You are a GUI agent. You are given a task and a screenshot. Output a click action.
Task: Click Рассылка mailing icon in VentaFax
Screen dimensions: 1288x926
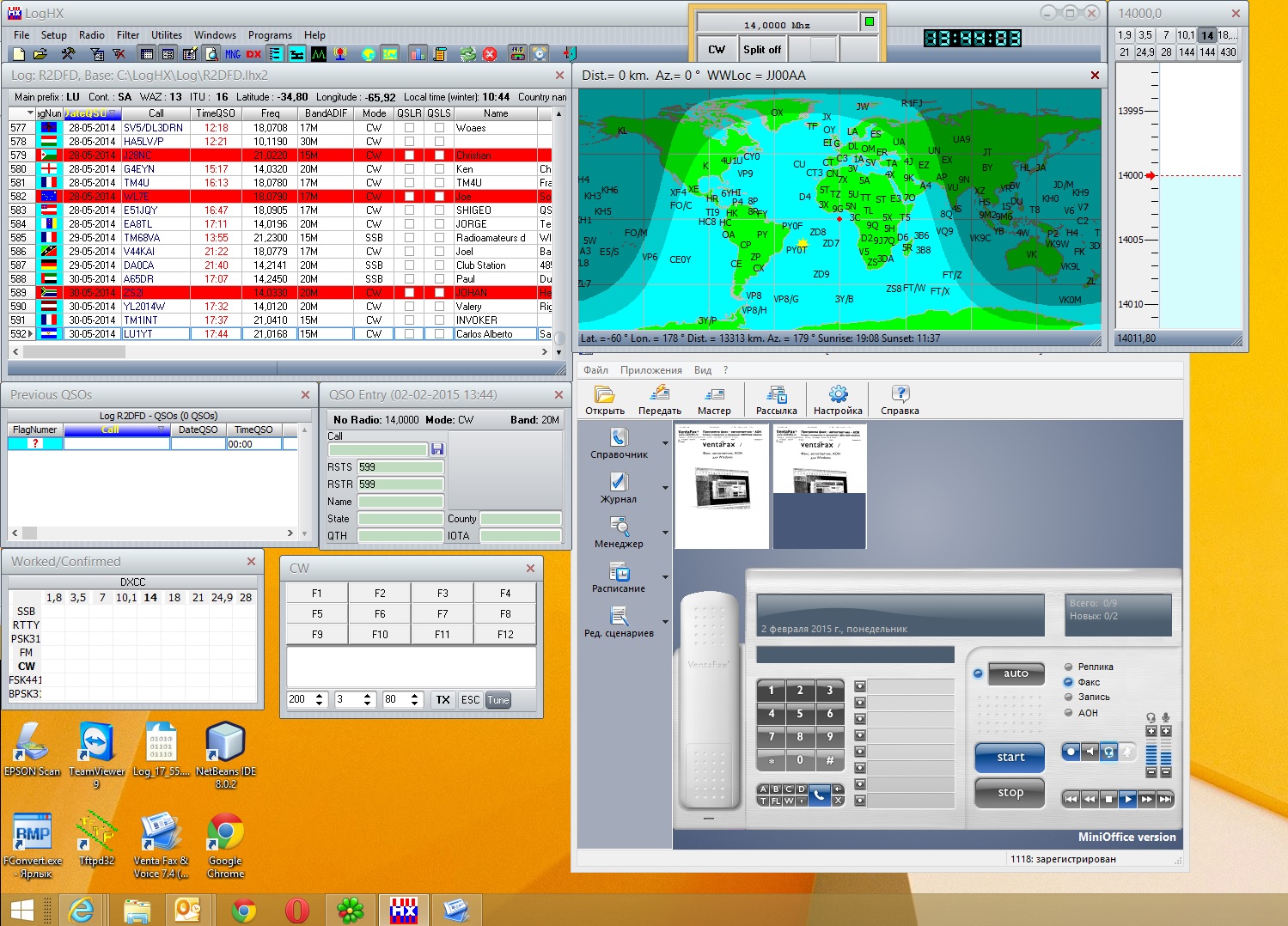coord(777,400)
